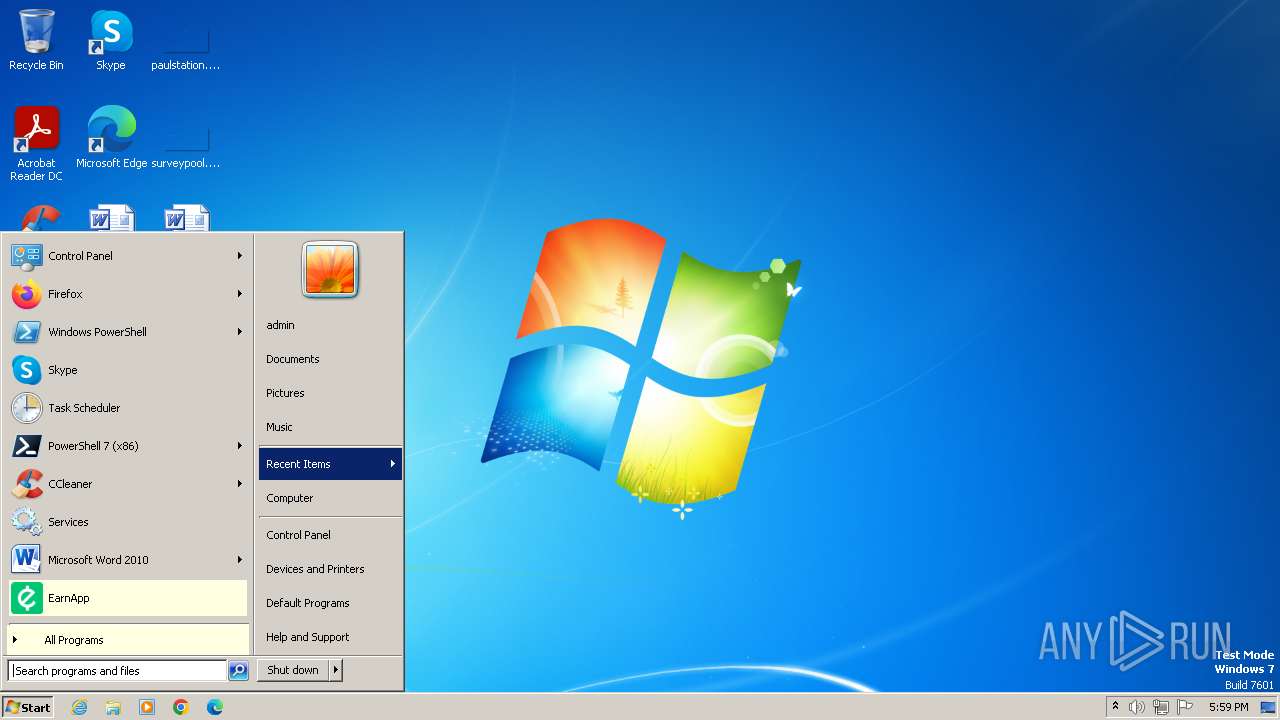Click the taskbar clock 5:59 PM
This screenshot has height=720, width=1280.
tap(1228, 707)
